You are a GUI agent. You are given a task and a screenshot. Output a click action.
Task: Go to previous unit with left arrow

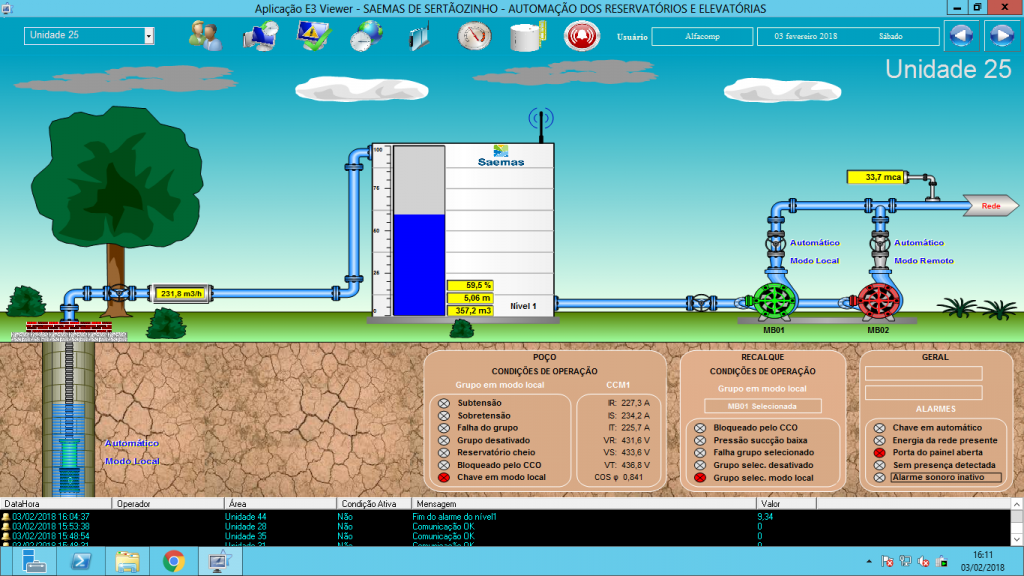point(961,36)
